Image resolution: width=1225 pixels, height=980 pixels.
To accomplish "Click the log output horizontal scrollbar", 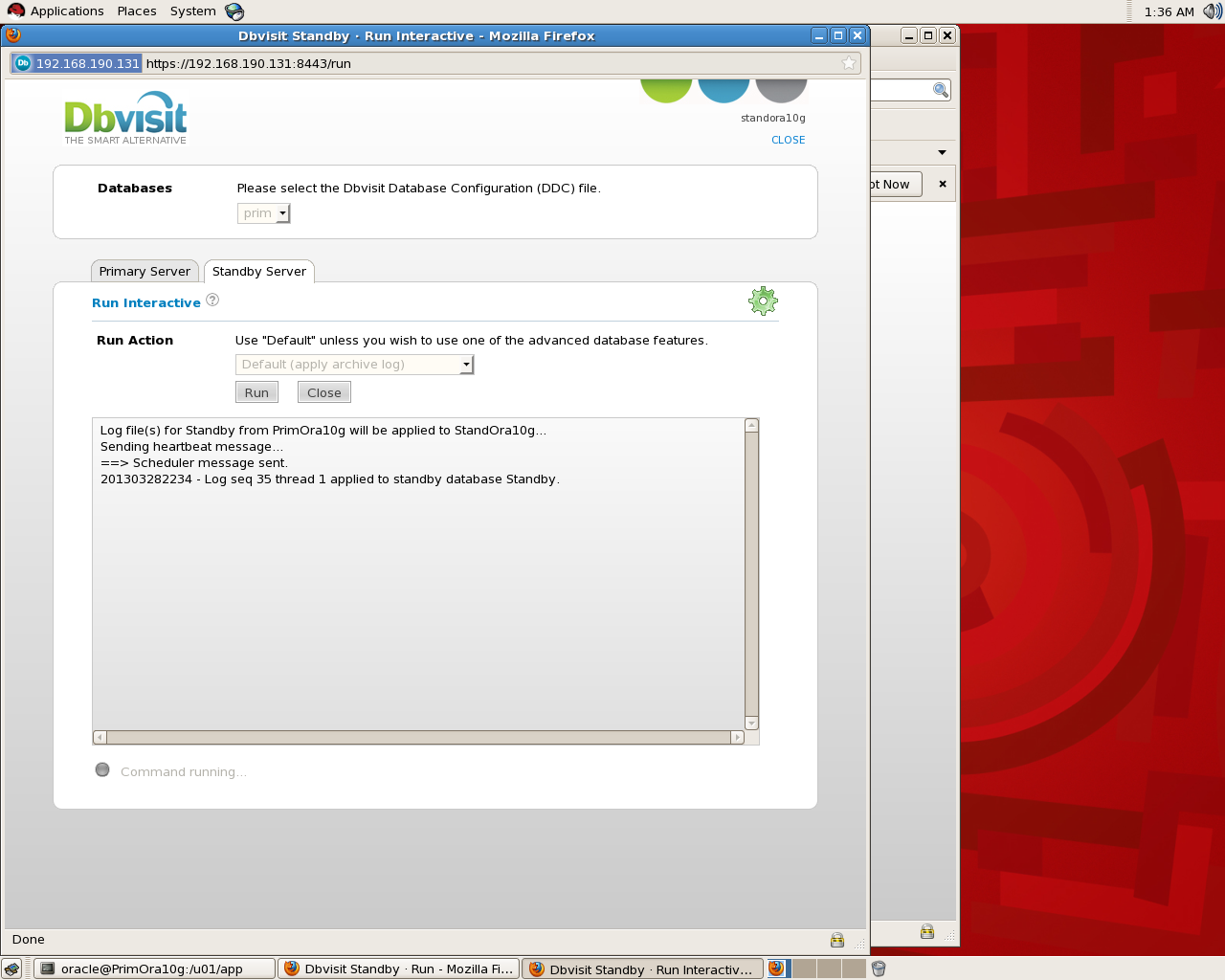I will point(418,737).
